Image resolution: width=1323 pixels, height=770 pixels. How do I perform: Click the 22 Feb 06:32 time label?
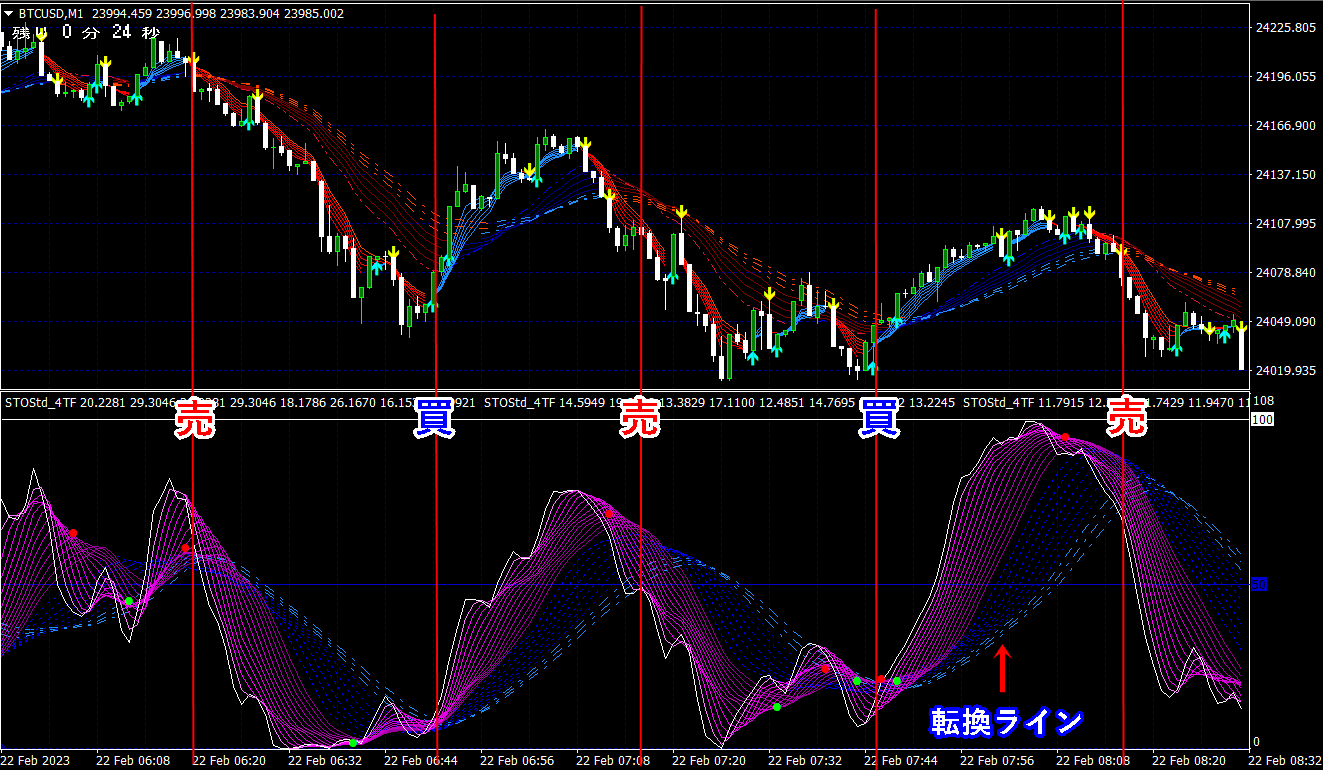(325, 760)
